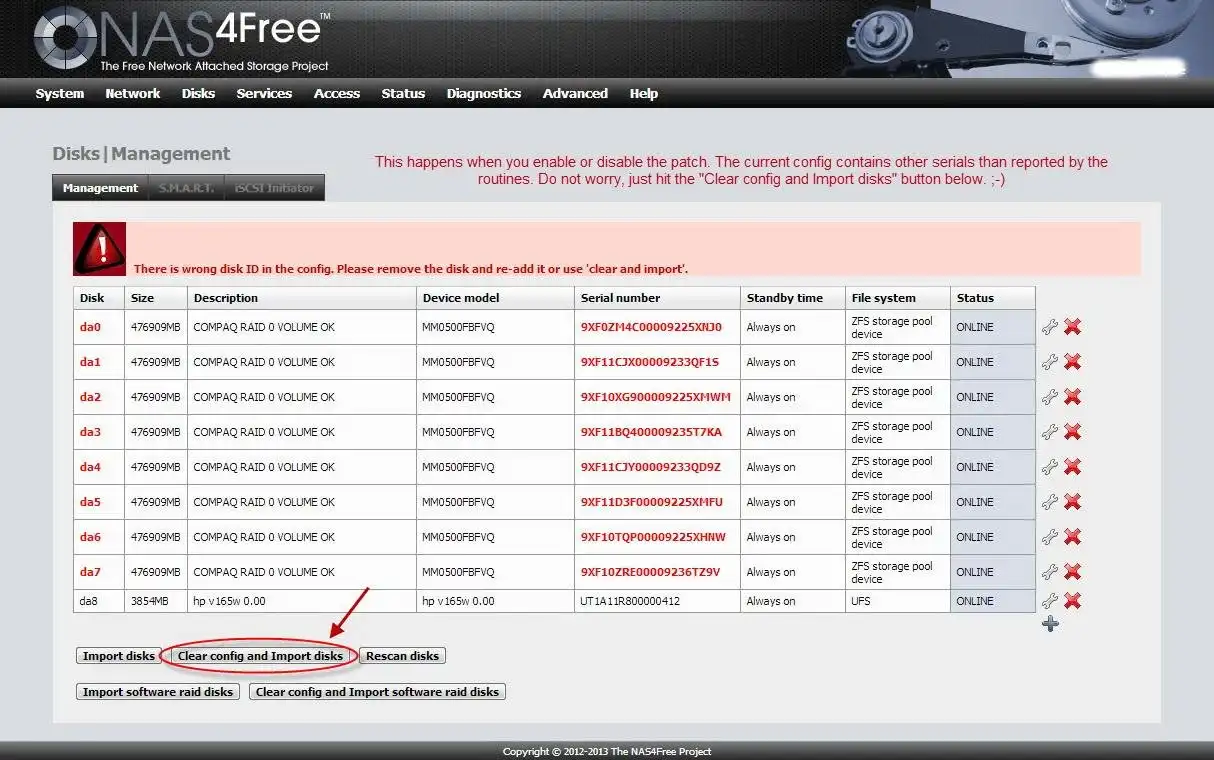Image resolution: width=1214 pixels, height=760 pixels.
Task: Click the NAS4Free logo
Action: 183,39
